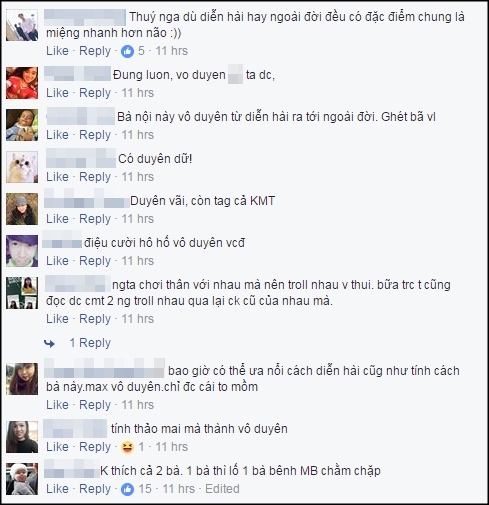Open avatar of commenter wearing gray beanie
489x505 pixels.
point(22,209)
